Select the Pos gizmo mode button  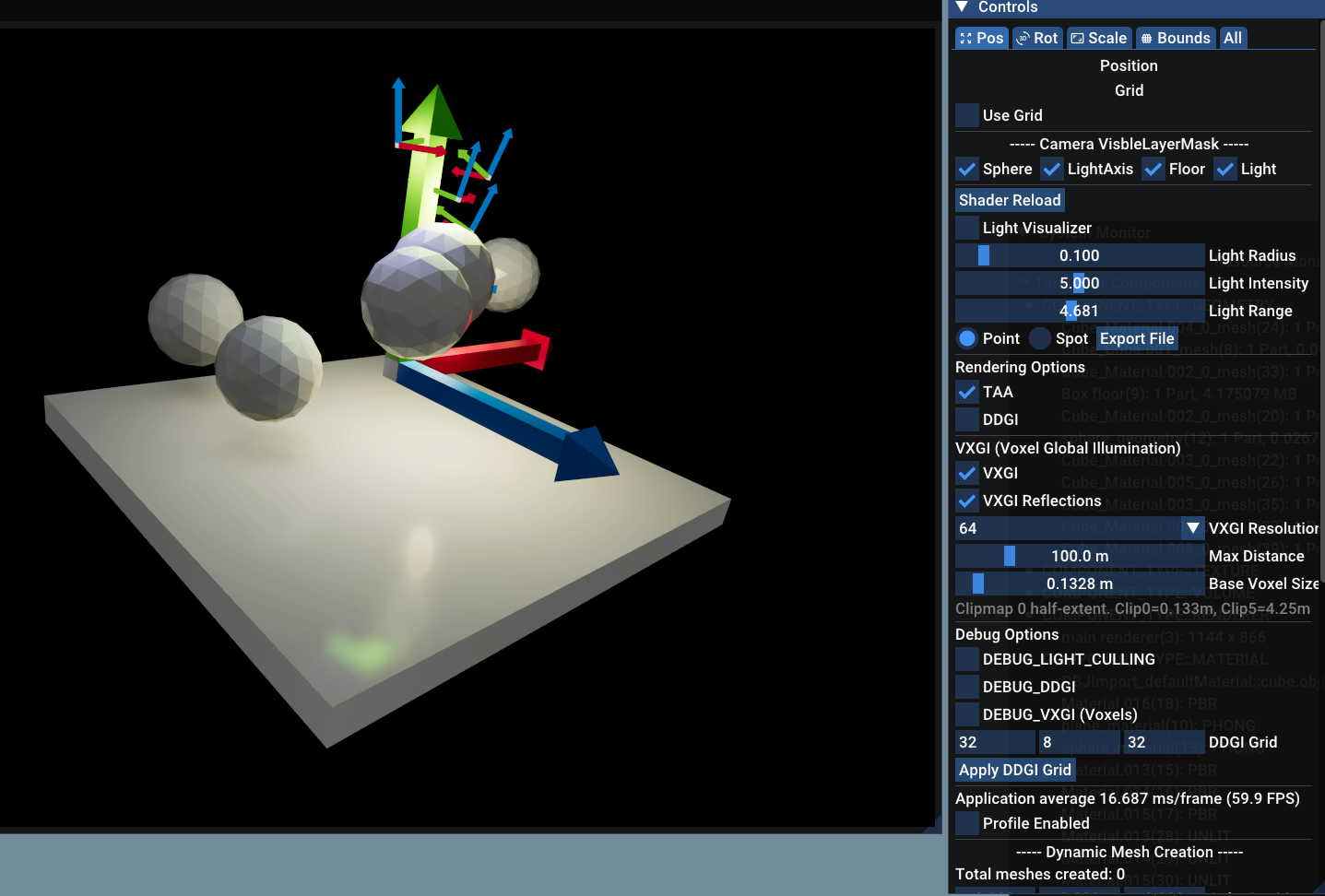(x=981, y=38)
